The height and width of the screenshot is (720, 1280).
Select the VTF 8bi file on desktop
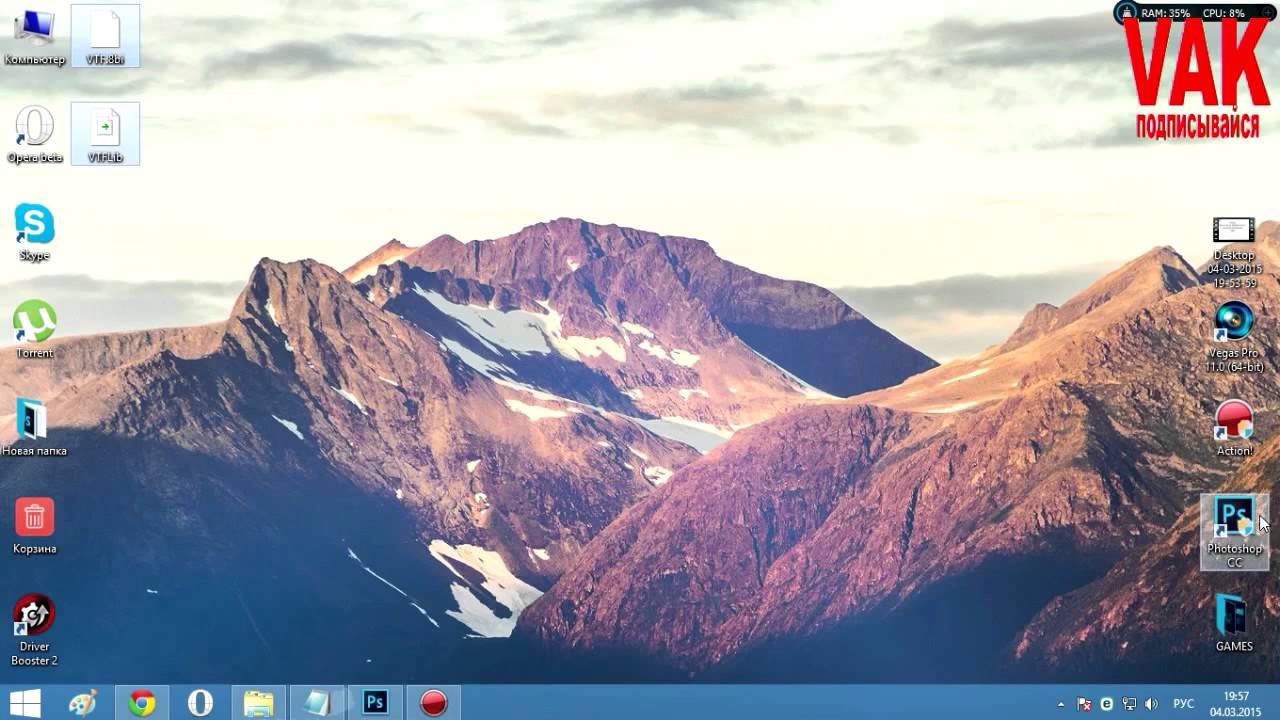tap(105, 36)
